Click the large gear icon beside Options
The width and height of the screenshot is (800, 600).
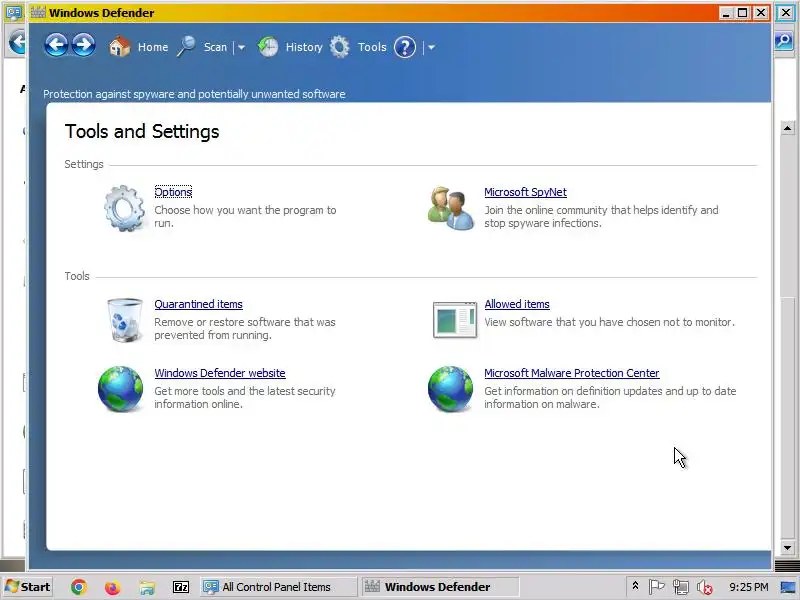coord(124,209)
